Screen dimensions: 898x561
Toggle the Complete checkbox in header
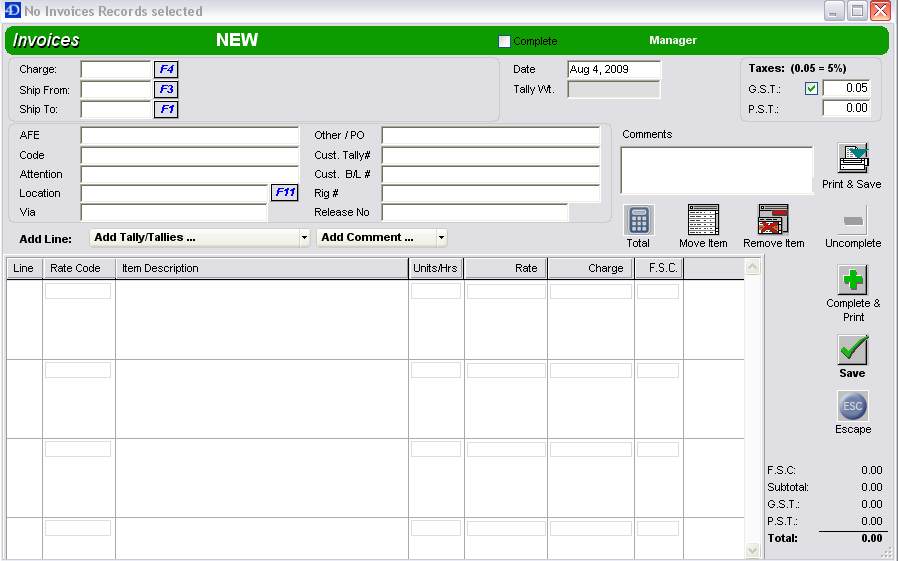(505, 42)
